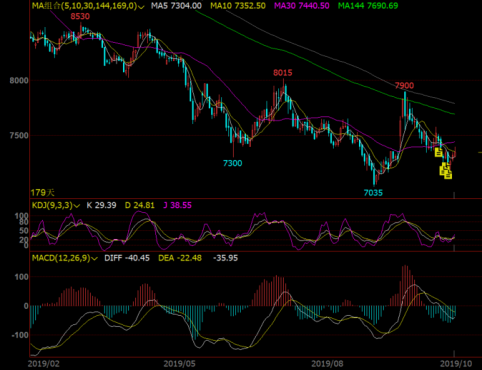The width and height of the screenshot is (482, 370).
Task: Click the 8000 price axis label
Action: point(19,81)
